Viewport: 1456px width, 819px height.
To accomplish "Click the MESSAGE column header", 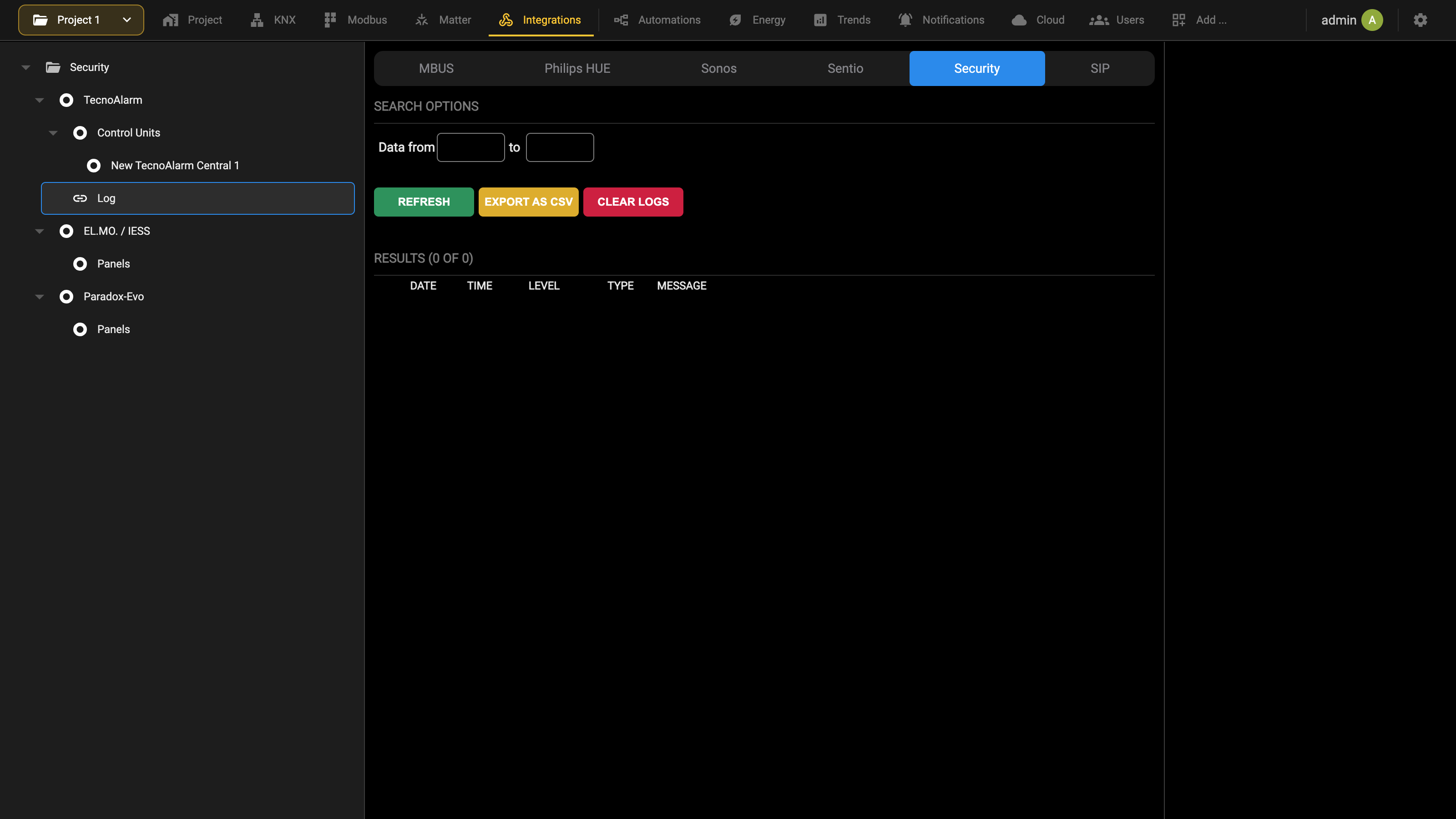I will [x=681, y=286].
